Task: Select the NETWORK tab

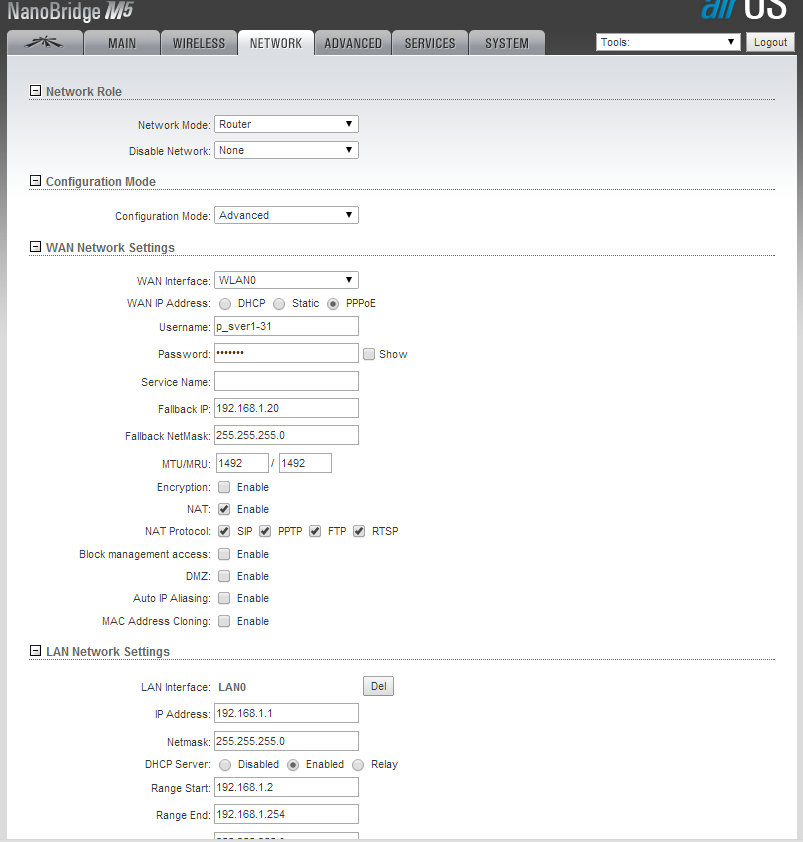Action: click(x=276, y=43)
